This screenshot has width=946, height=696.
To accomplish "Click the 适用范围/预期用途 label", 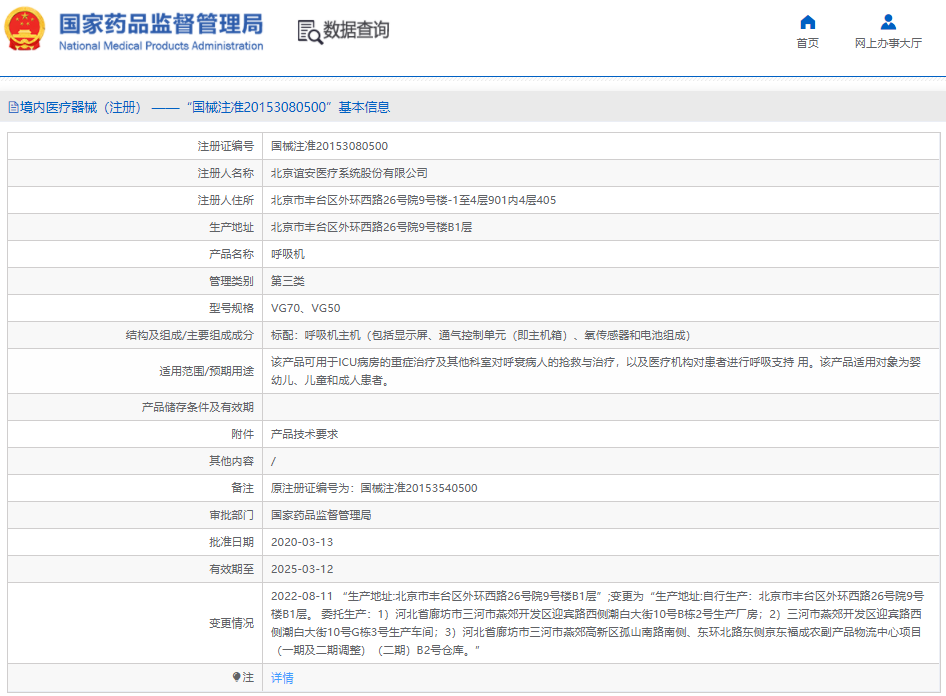I will 206,372.
